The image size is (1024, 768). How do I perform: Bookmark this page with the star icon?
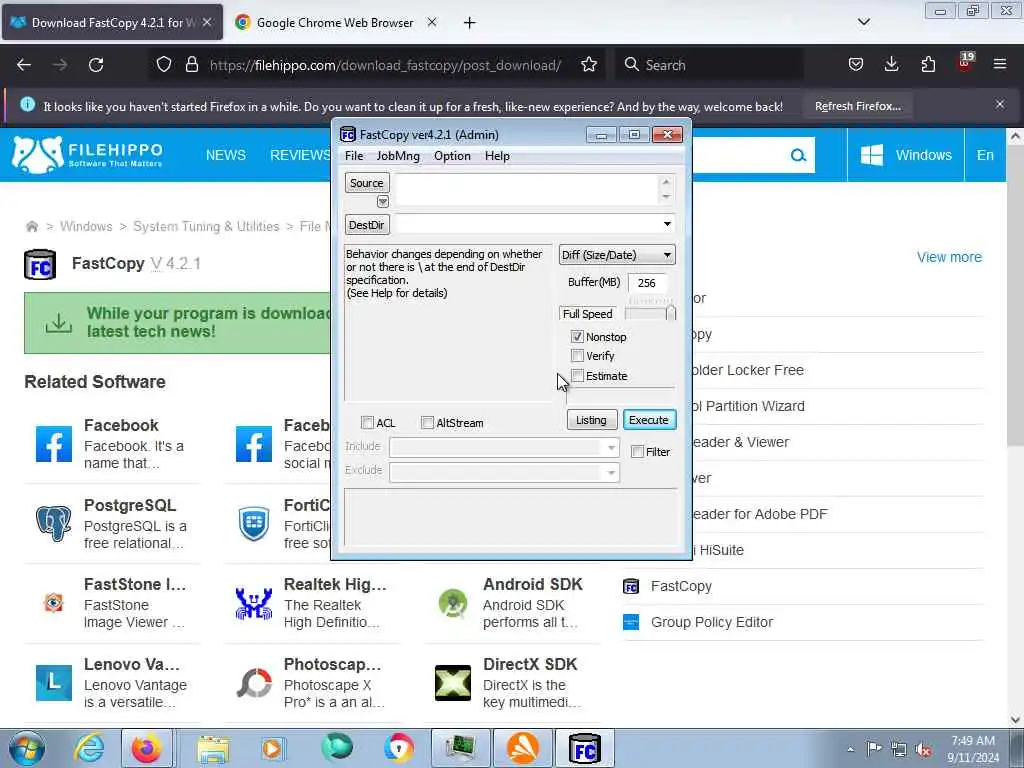[x=588, y=65]
